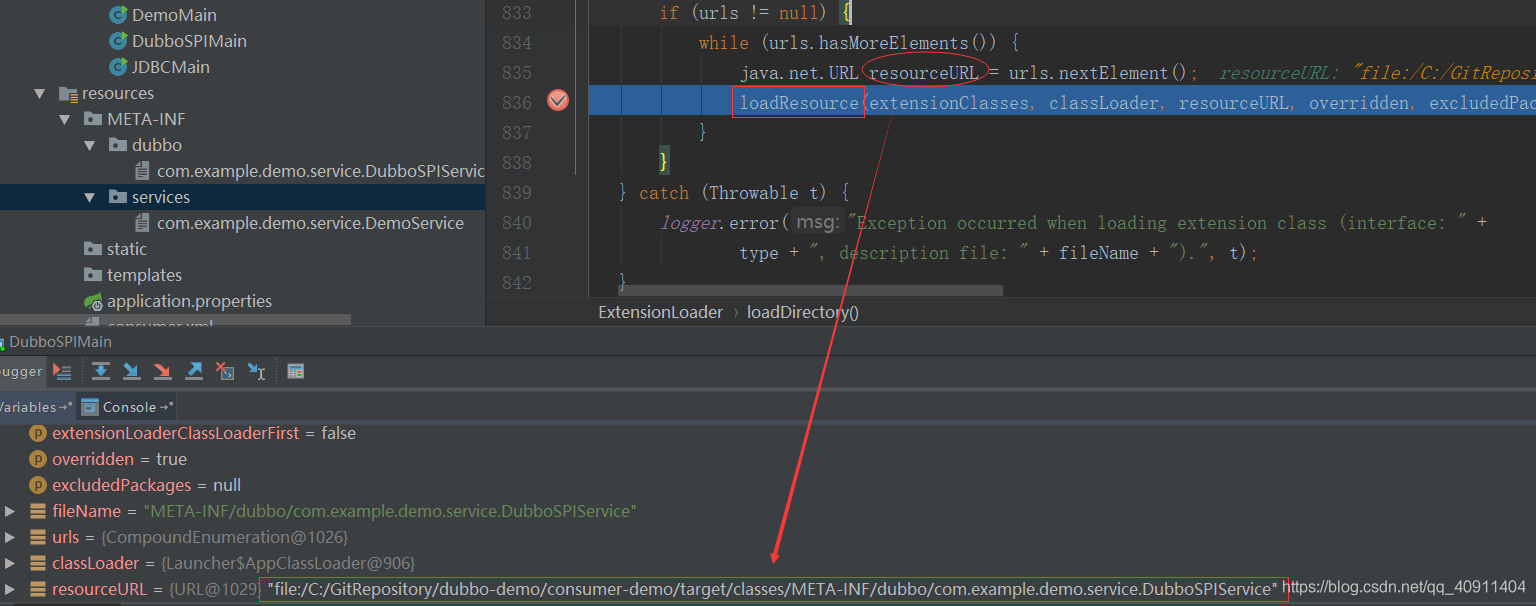Click the resources folder icon

click(68, 93)
